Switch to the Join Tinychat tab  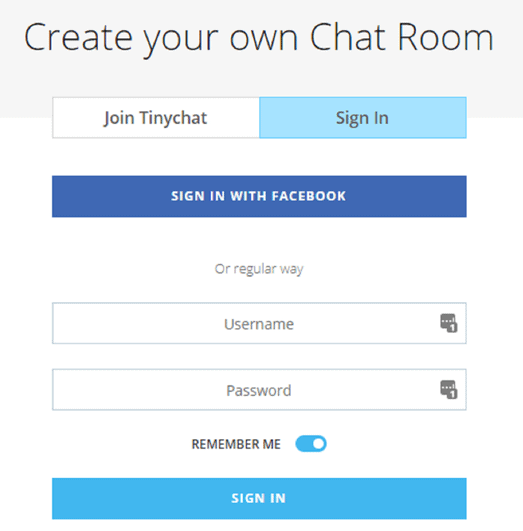tap(156, 118)
